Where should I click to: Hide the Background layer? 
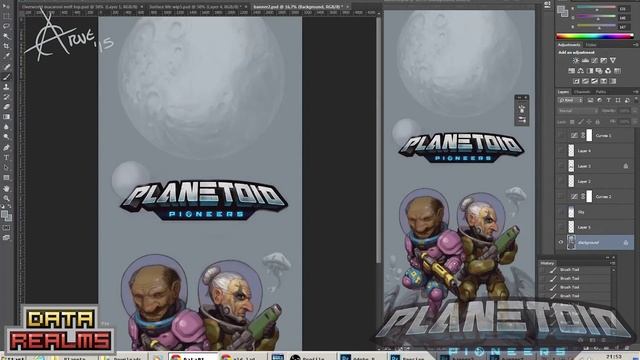pyautogui.click(x=561, y=242)
